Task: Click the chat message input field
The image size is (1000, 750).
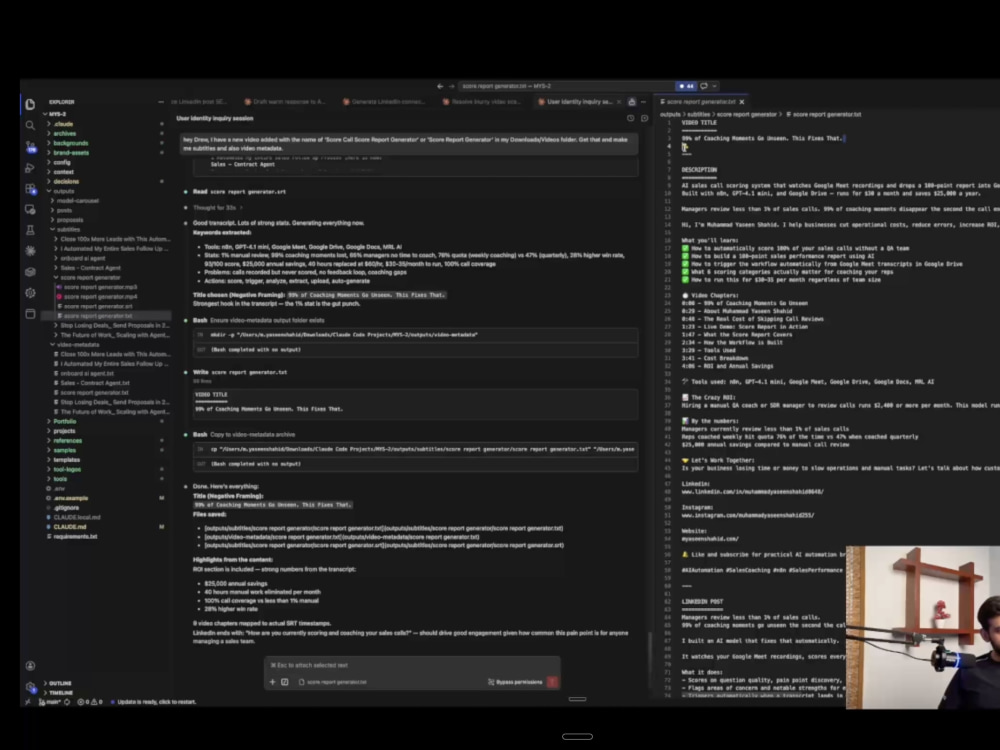Action: coord(412,665)
